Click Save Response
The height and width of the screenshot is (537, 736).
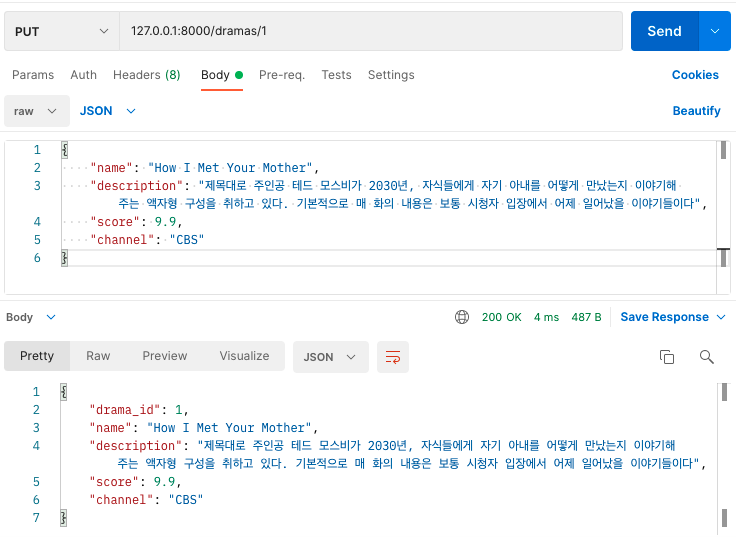click(x=664, y=317)
